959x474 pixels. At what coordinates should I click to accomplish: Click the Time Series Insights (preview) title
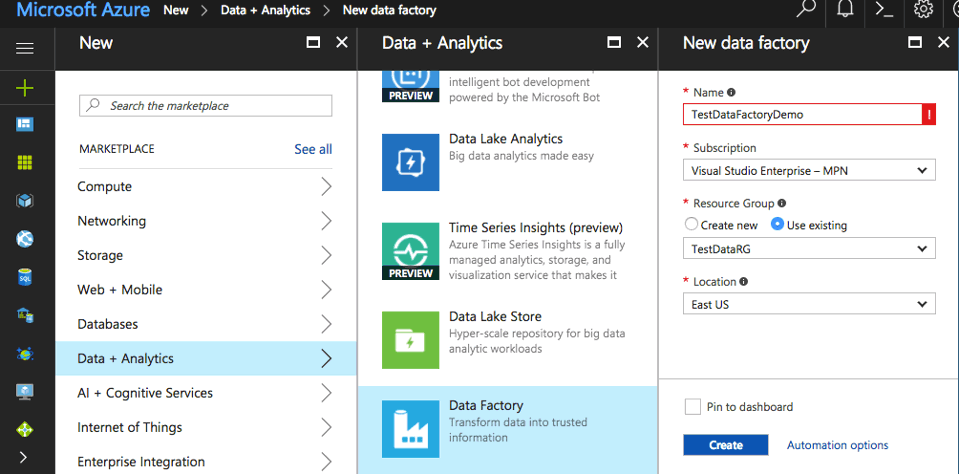point(536,228)
